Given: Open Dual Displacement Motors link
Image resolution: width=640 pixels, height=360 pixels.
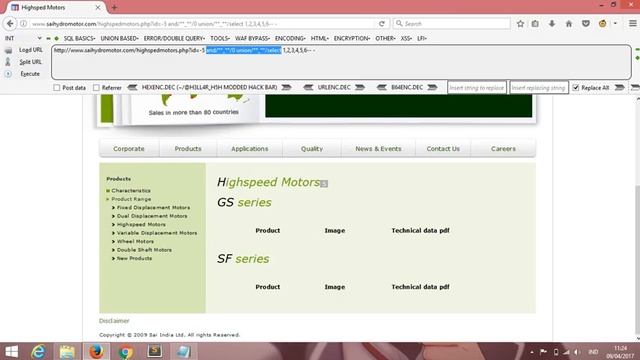Looking at the screenshot, I should point(152,216).
